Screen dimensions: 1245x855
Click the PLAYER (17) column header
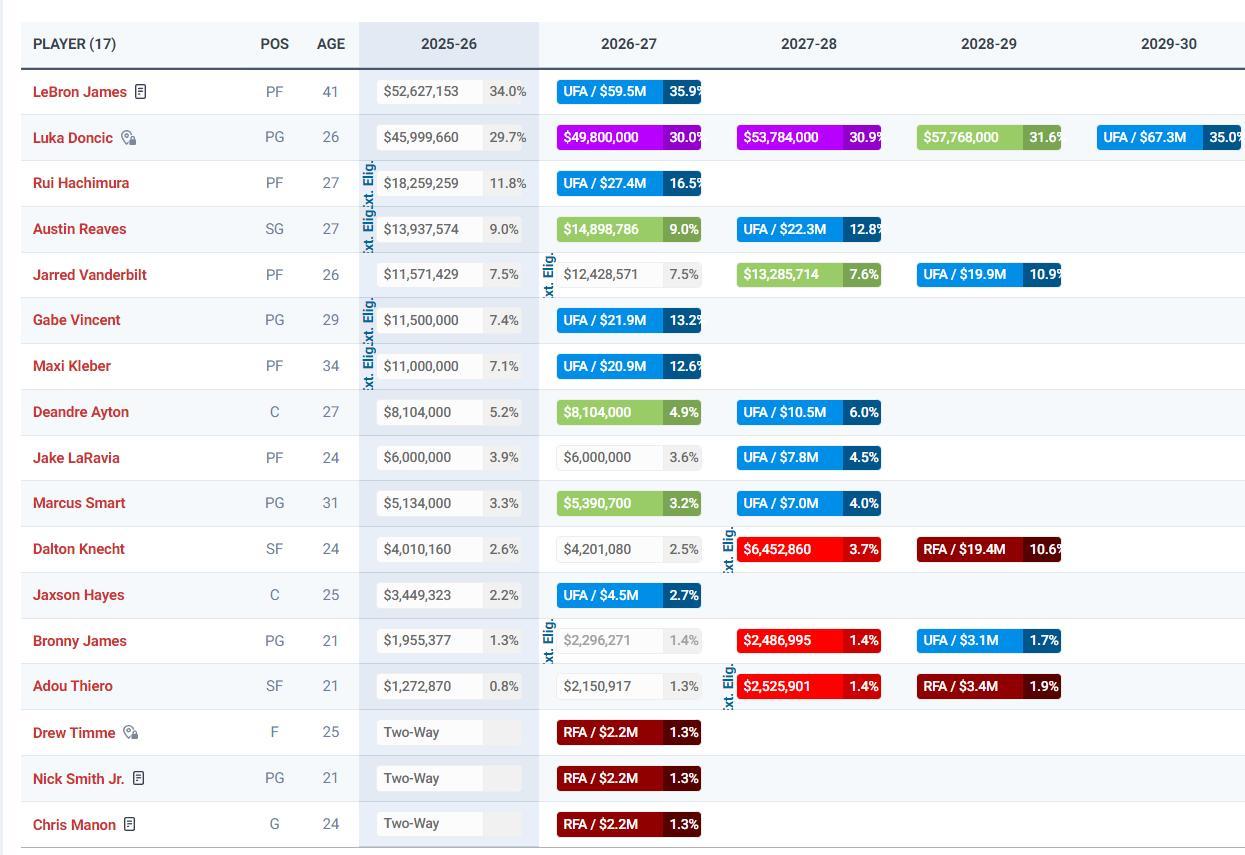[x=74, y=44]
